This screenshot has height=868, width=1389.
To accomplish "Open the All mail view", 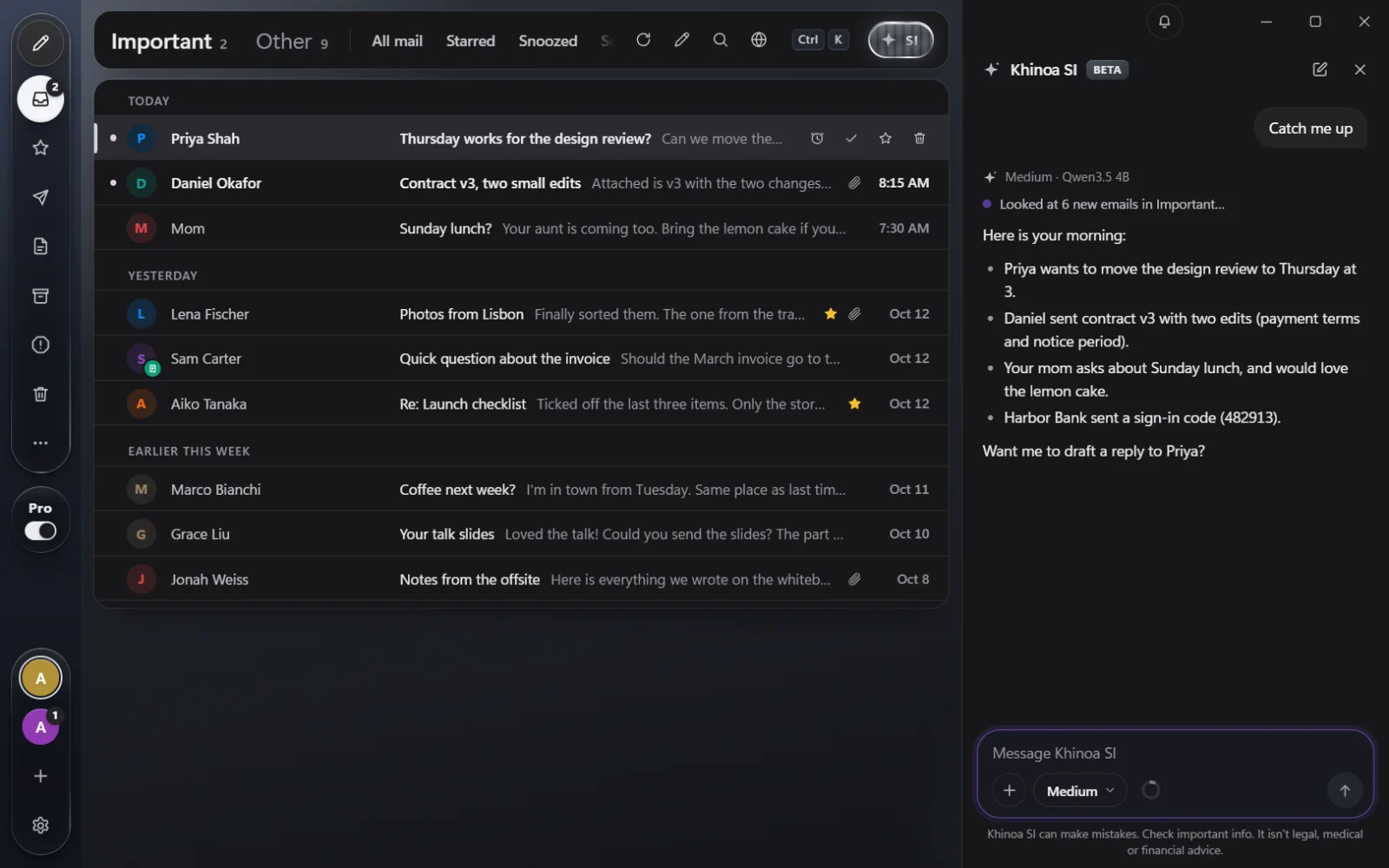I will 397,41.
